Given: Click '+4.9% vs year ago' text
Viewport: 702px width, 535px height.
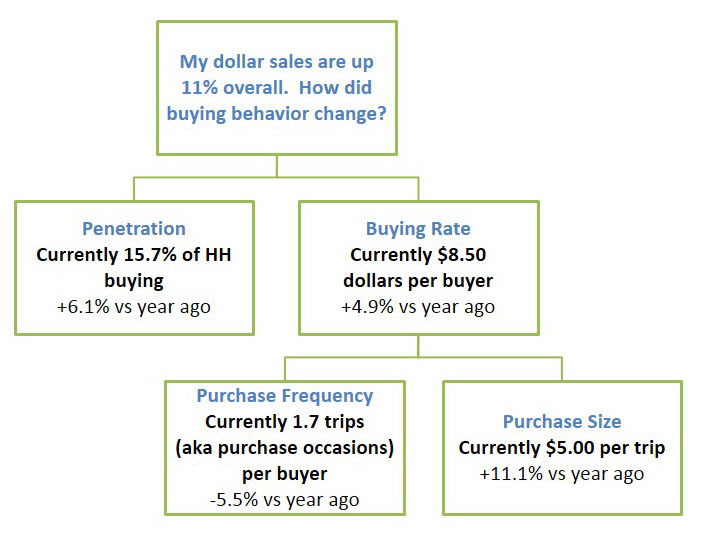Looking at the screenshot, I should (418, 307).
